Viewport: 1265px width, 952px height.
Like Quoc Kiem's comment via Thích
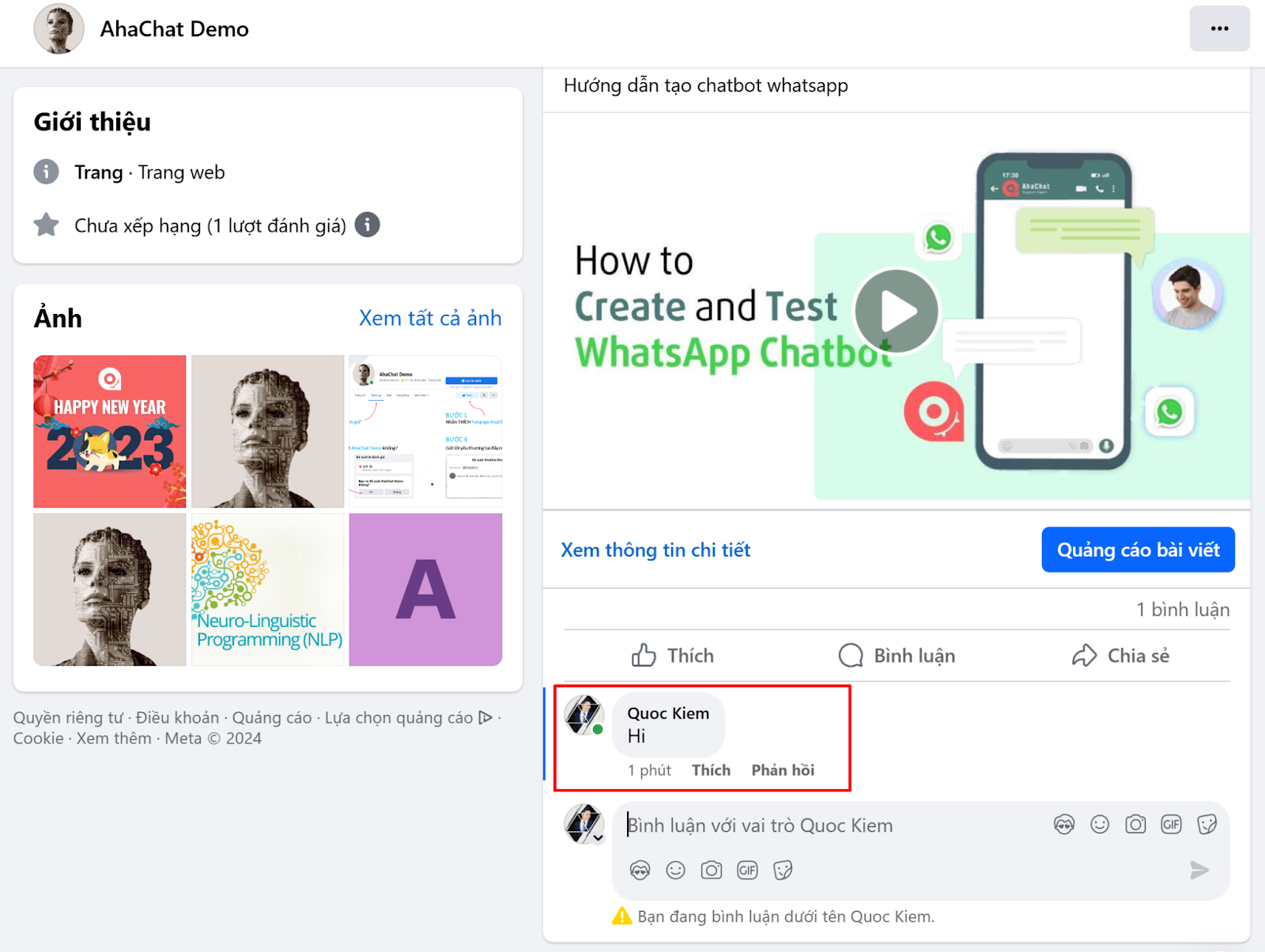point(711,770)
